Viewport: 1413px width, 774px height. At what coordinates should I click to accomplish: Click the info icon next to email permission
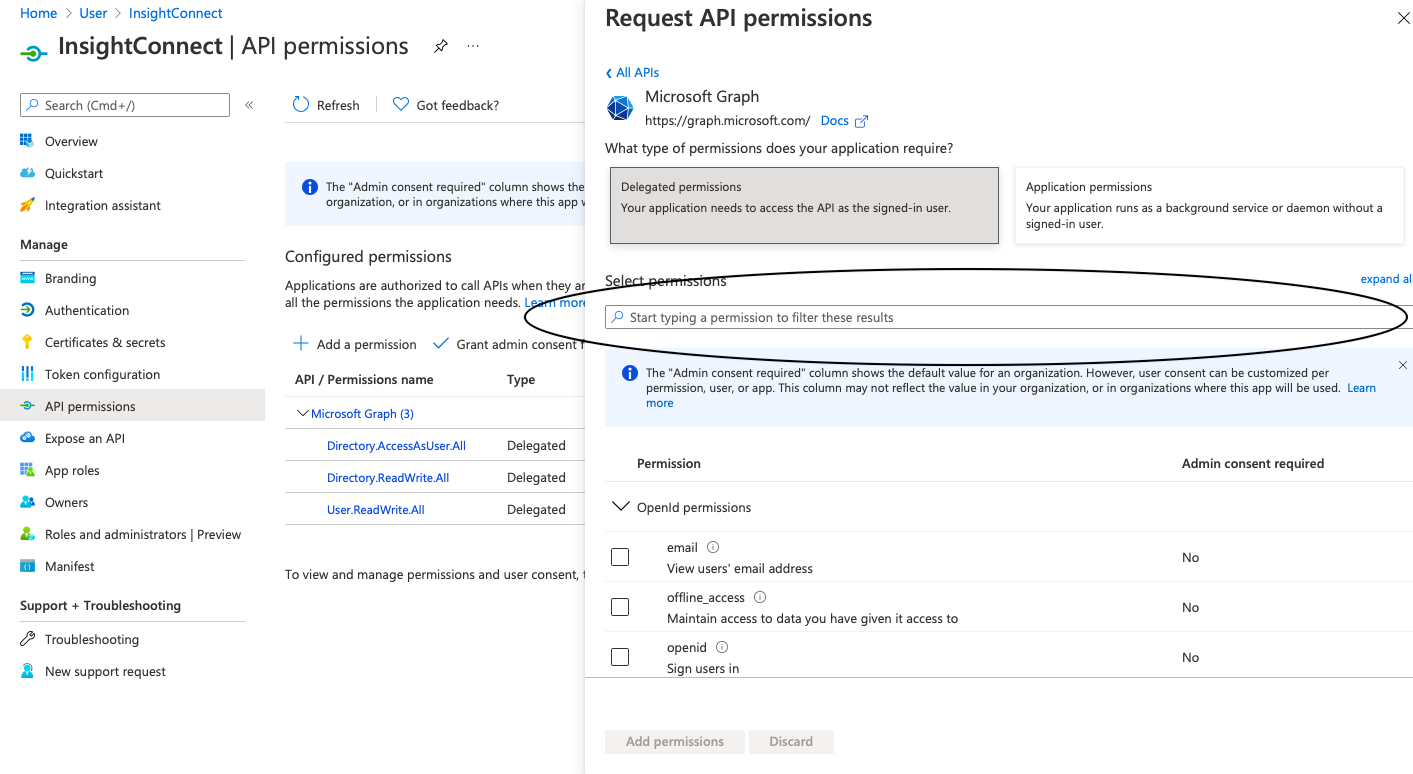click(x=713, y=547)
